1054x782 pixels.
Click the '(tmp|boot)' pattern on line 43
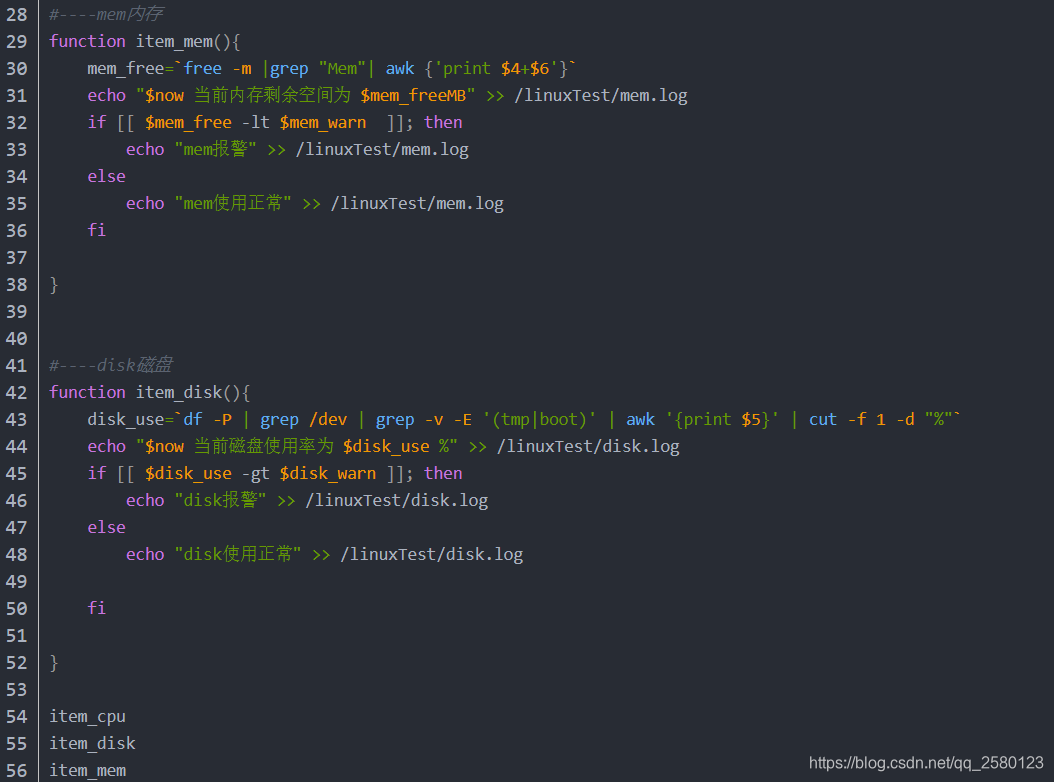click(539, 420)
